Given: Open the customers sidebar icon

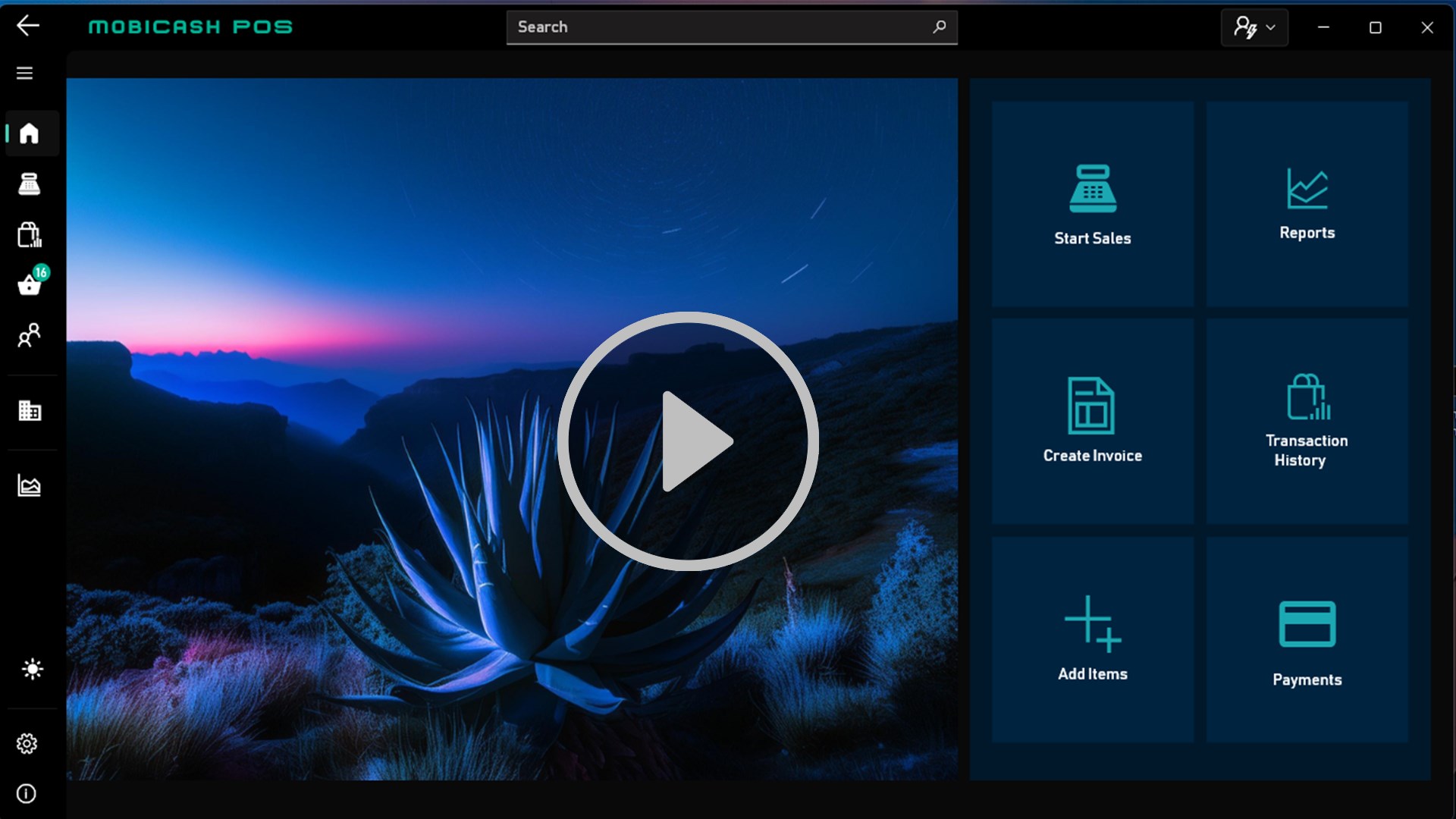Looking at the screenshot, I should pyautogui.click(x=29, y=335).
